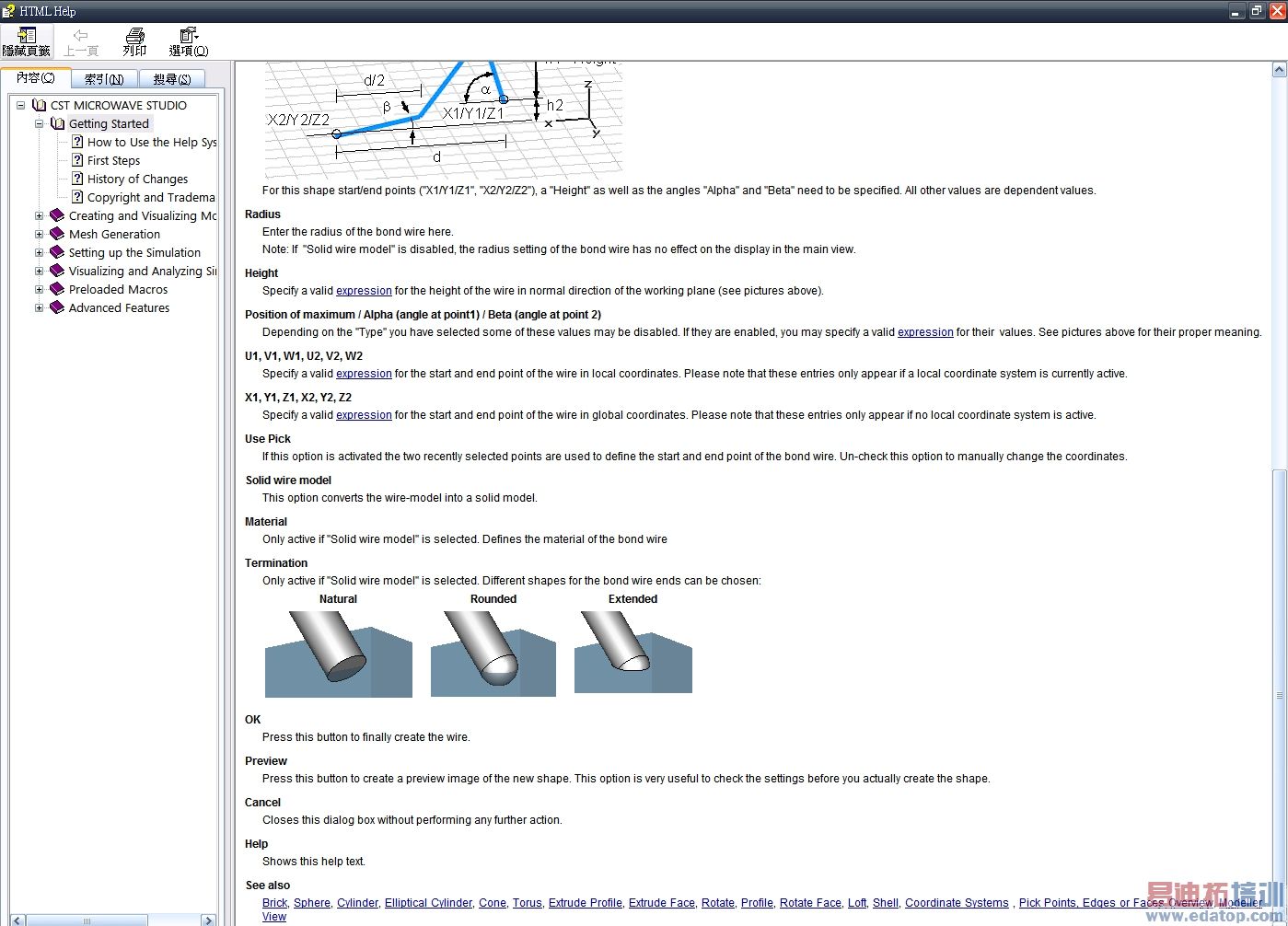
Task: Expand the Mesh Generation node
Action: coord(40,234)
